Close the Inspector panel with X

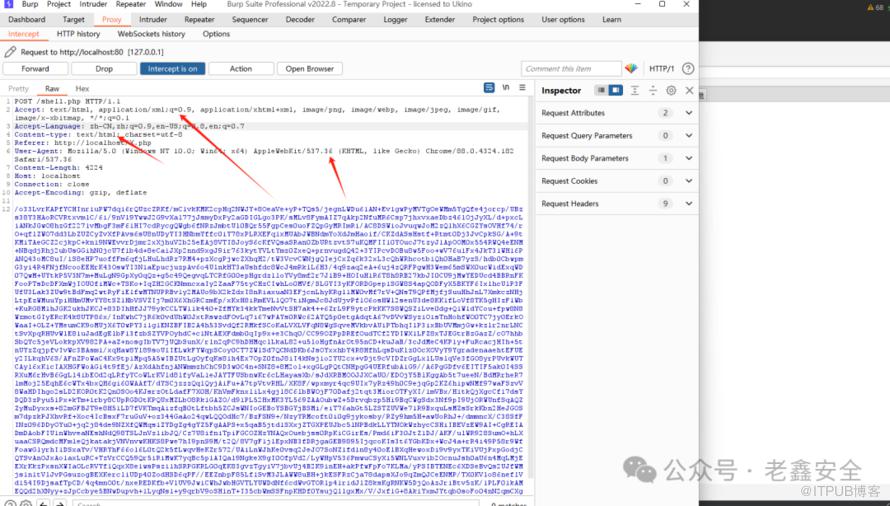pyautogui.click(x=689, y=90)
